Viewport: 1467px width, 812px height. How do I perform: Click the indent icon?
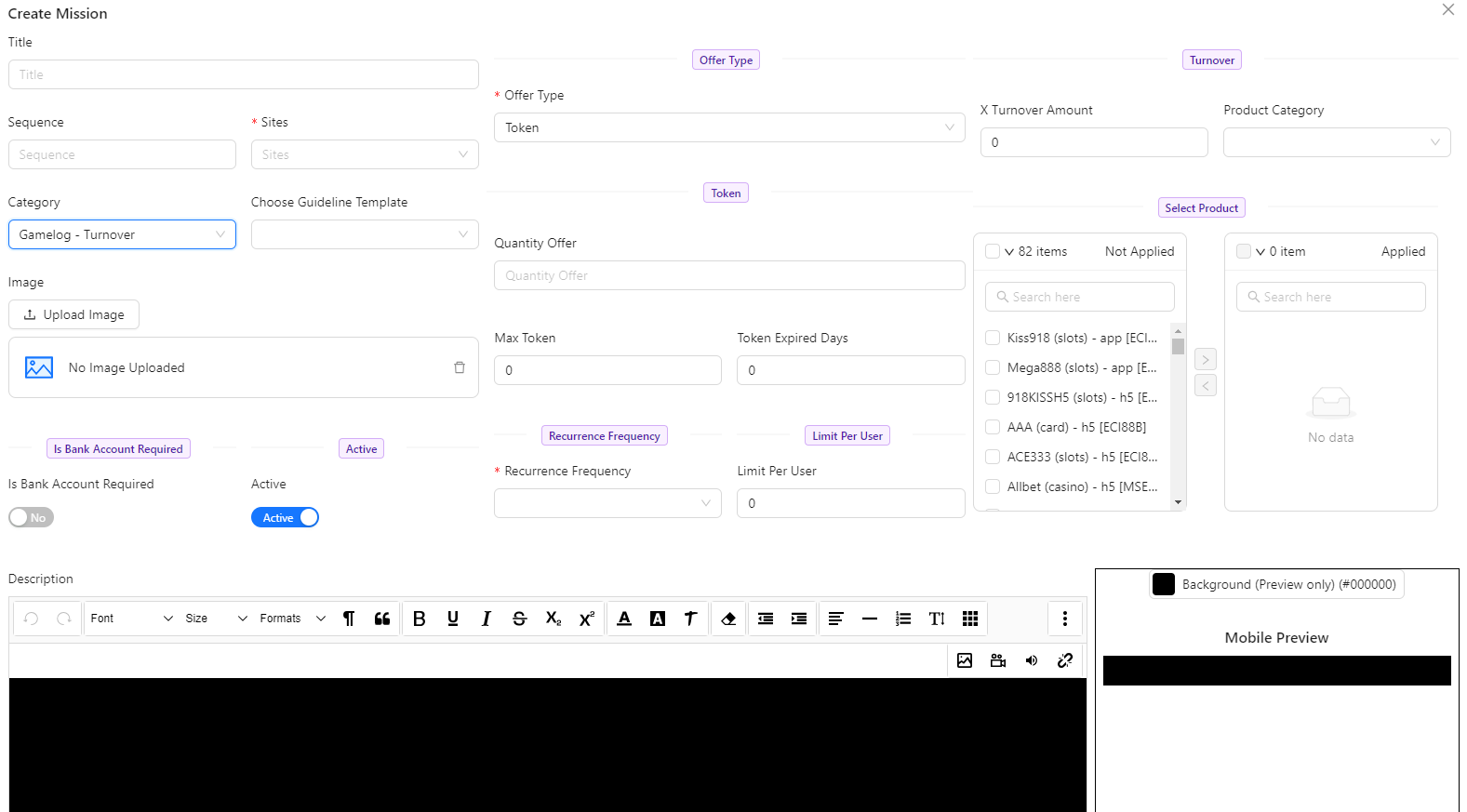(799, 619)
